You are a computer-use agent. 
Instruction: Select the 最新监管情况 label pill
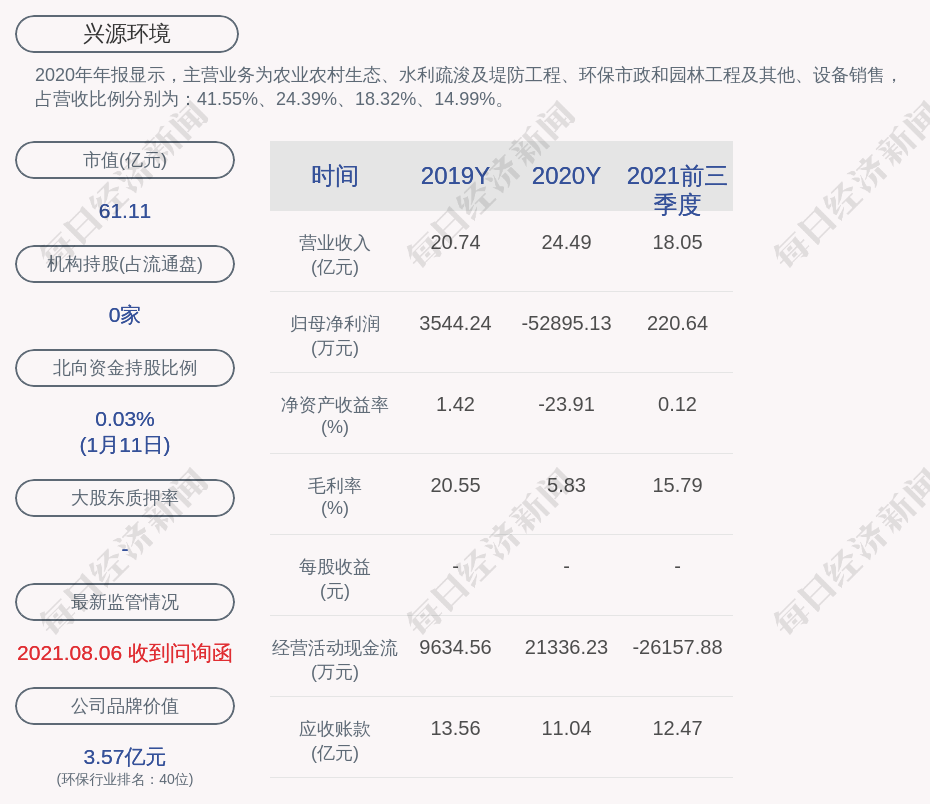point(125,602)
